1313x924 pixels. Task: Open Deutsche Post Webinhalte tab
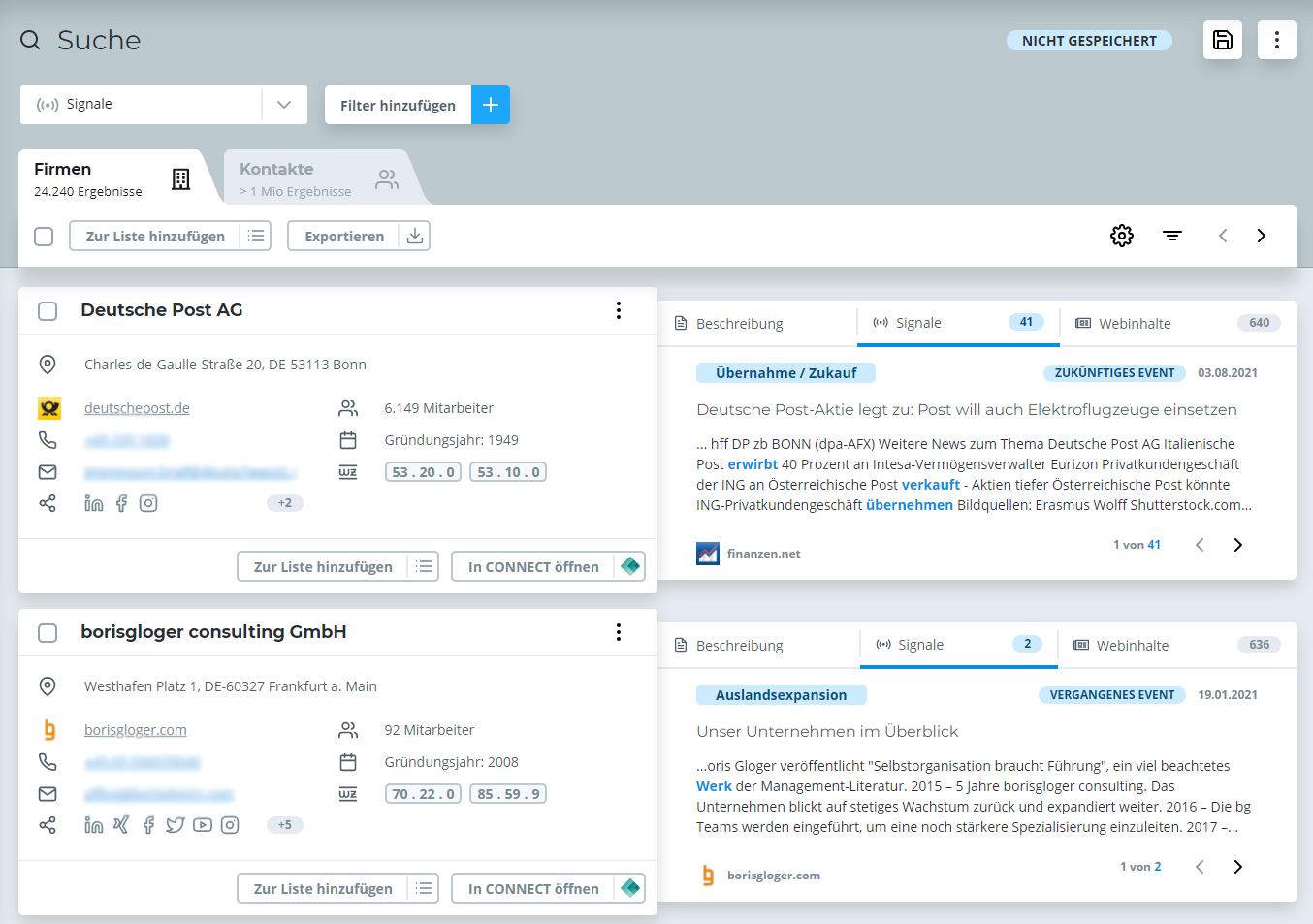(x=1178, y=323)
